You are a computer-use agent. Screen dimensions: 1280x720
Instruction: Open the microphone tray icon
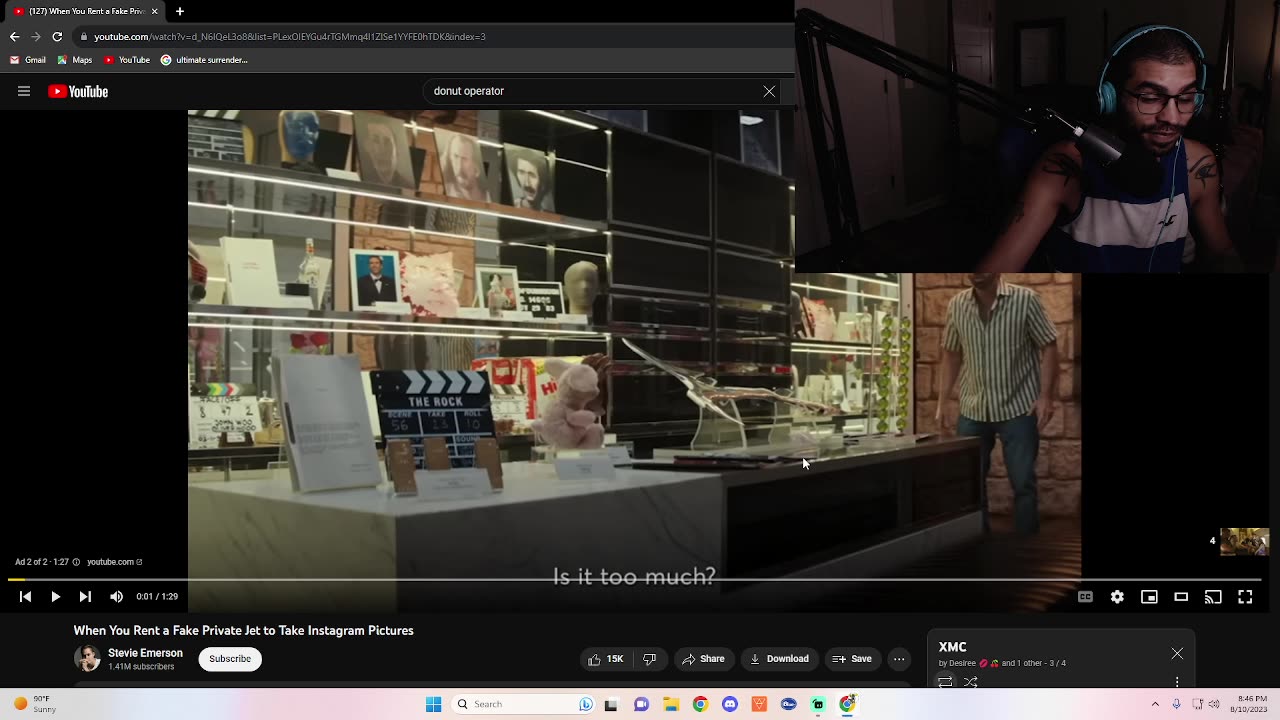(1176, 704)
